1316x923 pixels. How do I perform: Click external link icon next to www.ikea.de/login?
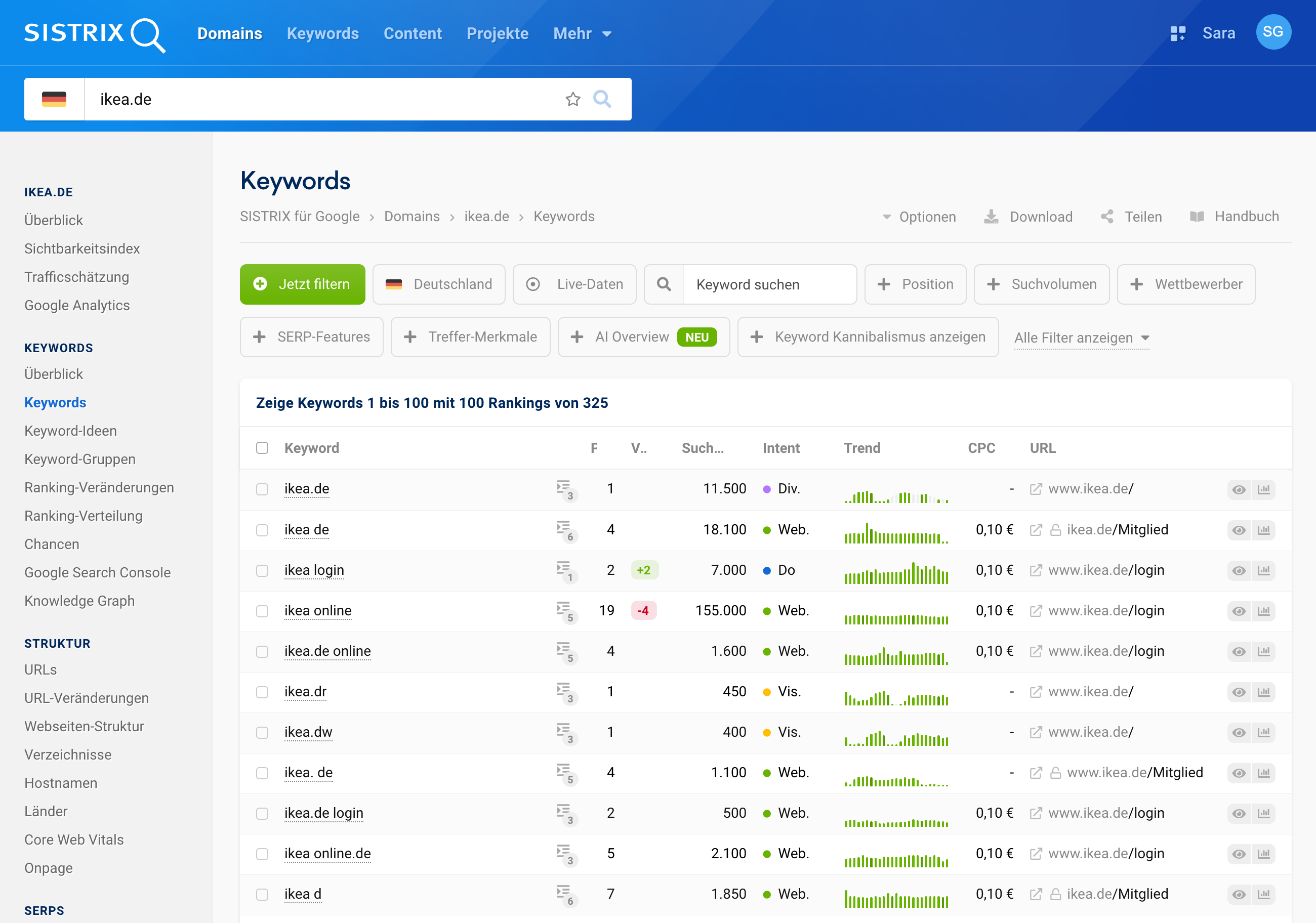1035,571
